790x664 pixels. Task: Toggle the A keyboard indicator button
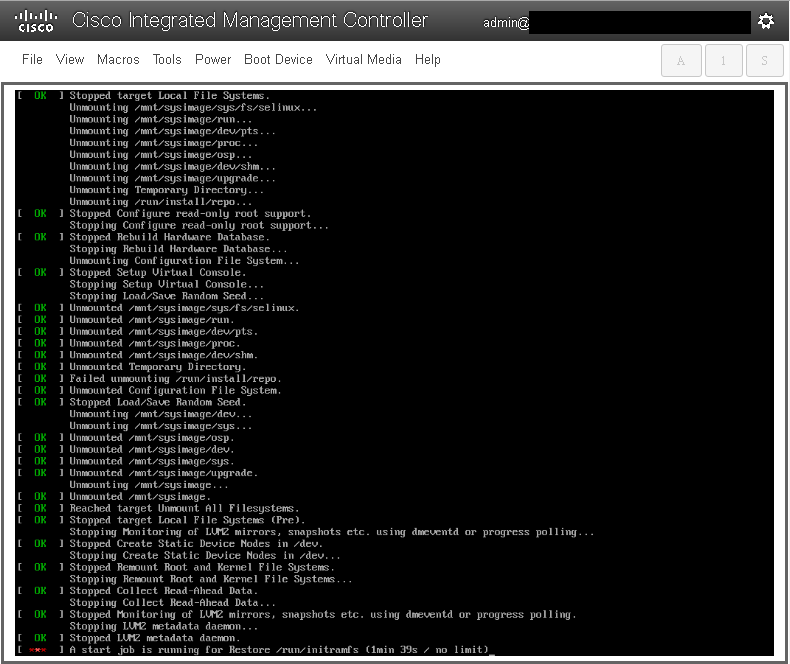[681, 60]
